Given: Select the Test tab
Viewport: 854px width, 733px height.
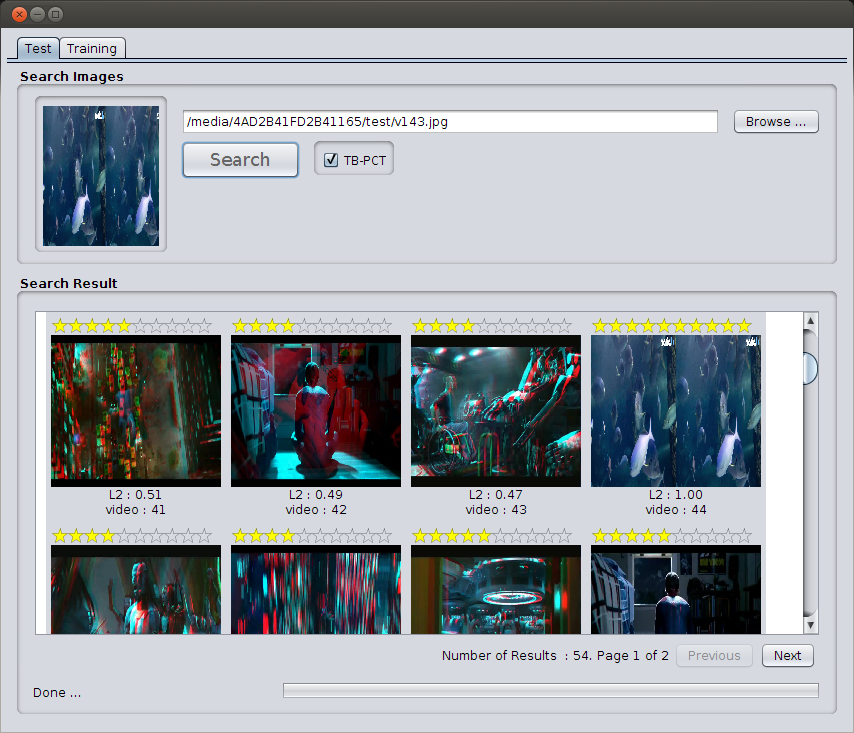Looking at the screenshot, I should [x=37, y=48].
